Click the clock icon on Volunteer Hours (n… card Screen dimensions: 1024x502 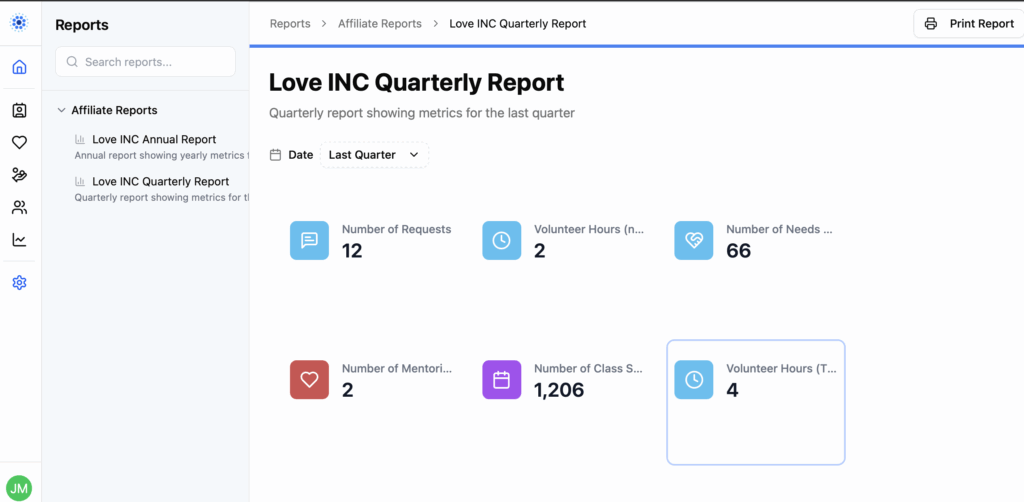point(502,240)
